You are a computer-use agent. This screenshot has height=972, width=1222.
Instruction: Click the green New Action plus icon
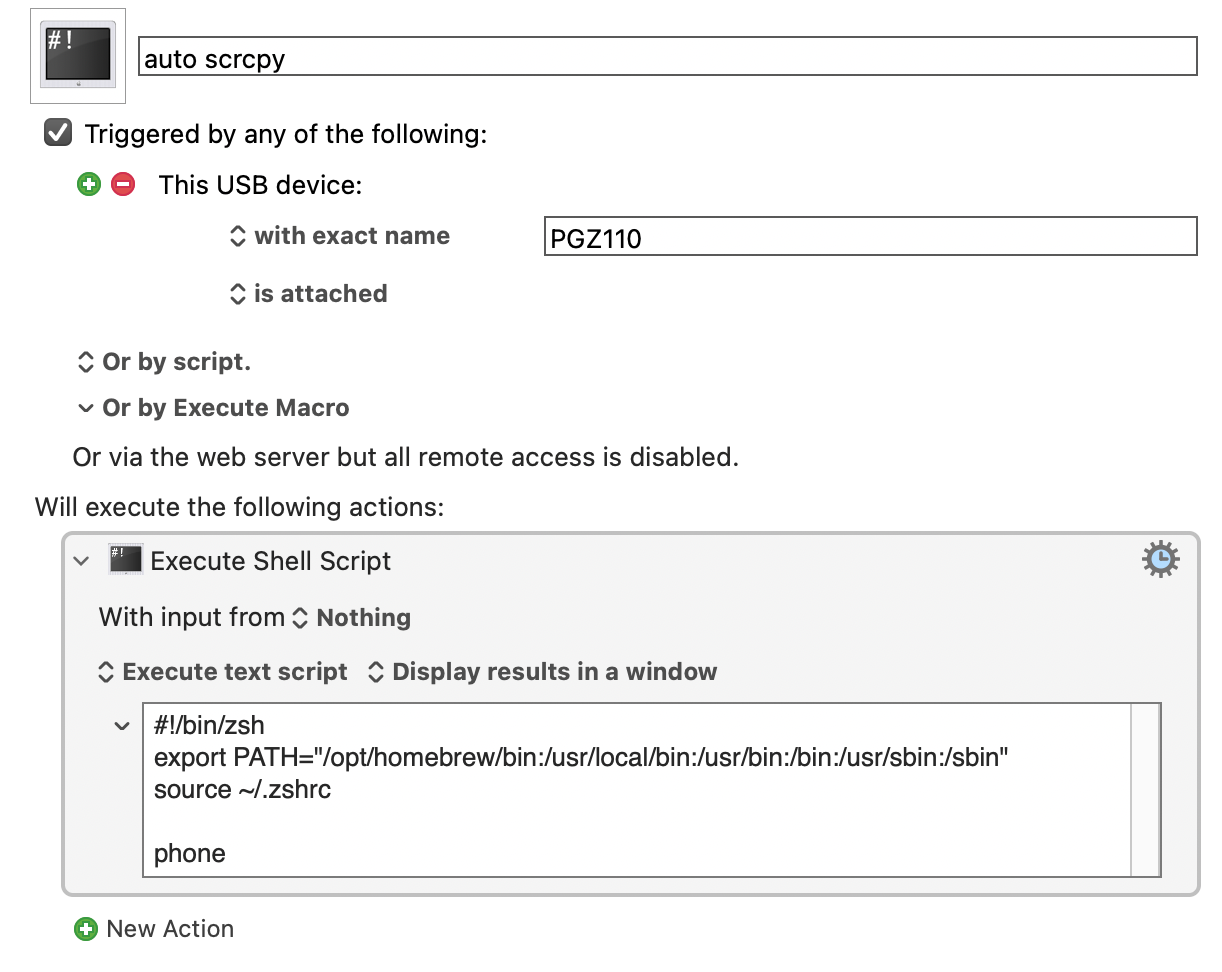pos(87,929)
